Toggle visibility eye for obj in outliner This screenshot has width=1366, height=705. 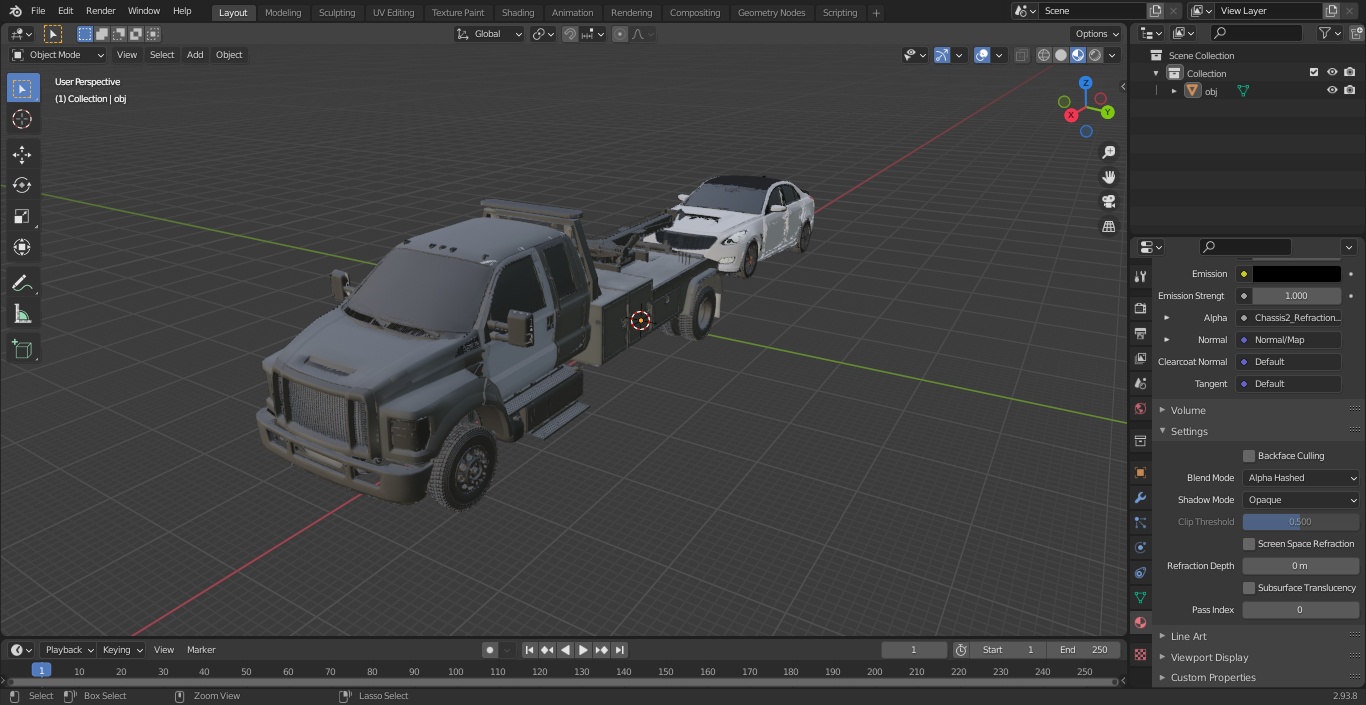click(x=1332, y=91)
